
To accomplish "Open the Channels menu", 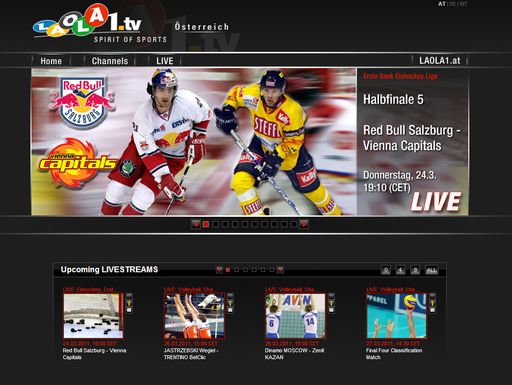I will pos(110,61).
